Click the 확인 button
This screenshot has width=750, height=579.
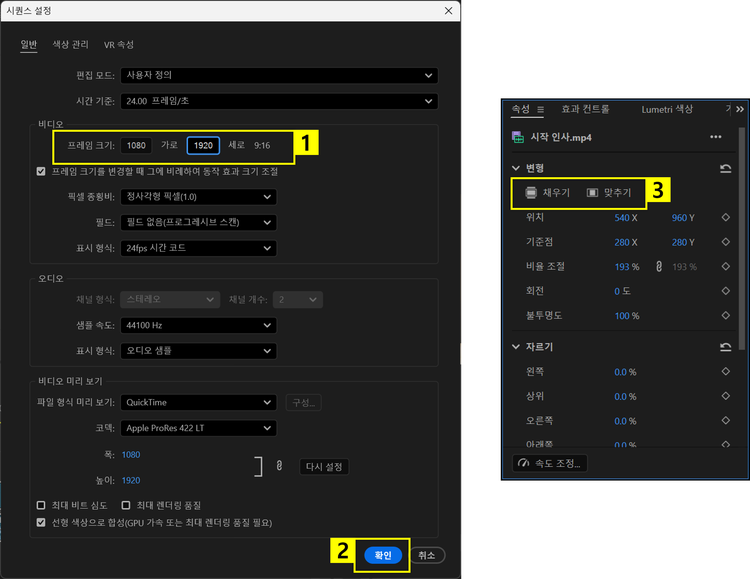coord(383,555)
